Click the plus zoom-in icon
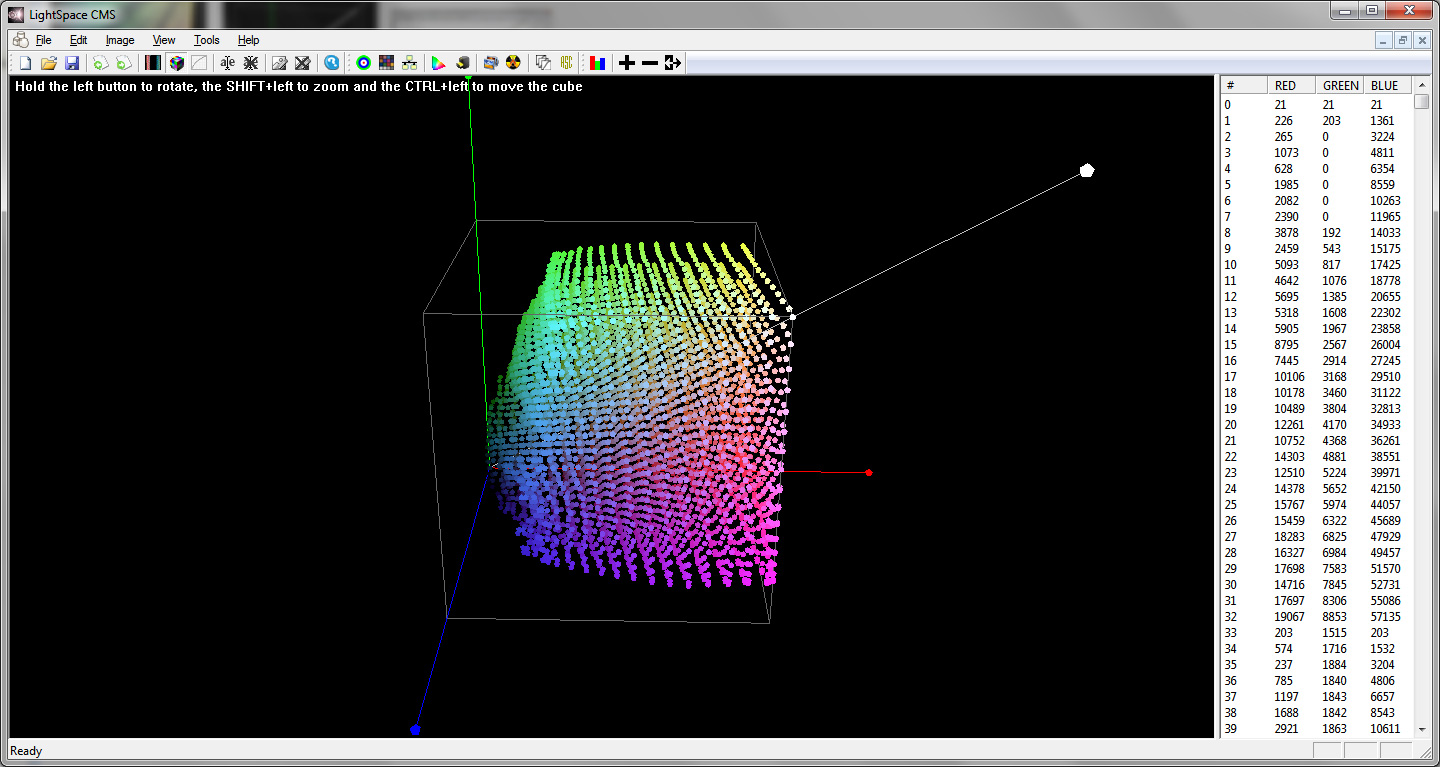1440x767 pixels. point(627,63)
